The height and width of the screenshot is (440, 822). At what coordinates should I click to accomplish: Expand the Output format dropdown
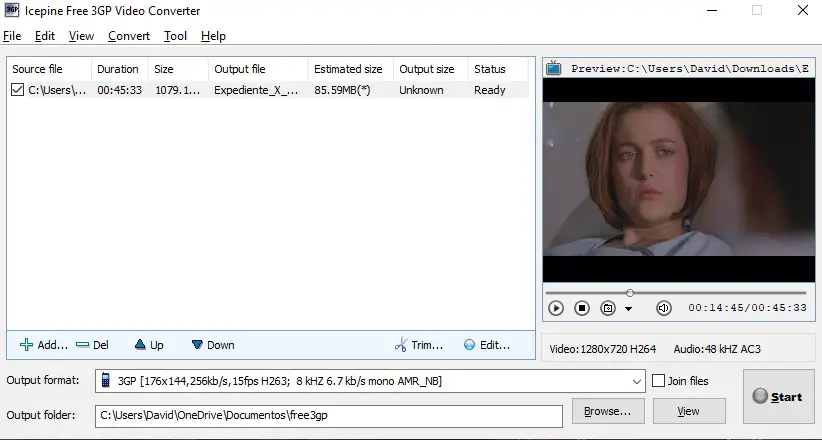pyautogui.click(x=636, y=381)
